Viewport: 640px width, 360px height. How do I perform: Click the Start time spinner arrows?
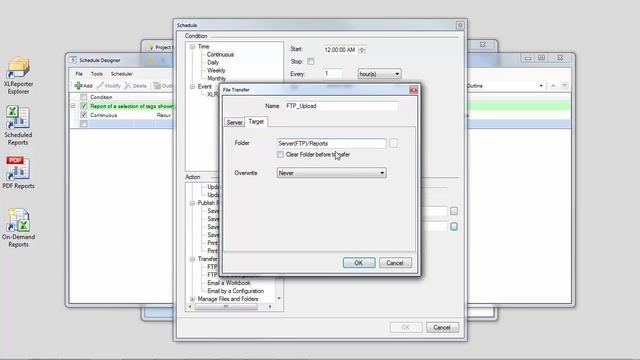[362, 50]
